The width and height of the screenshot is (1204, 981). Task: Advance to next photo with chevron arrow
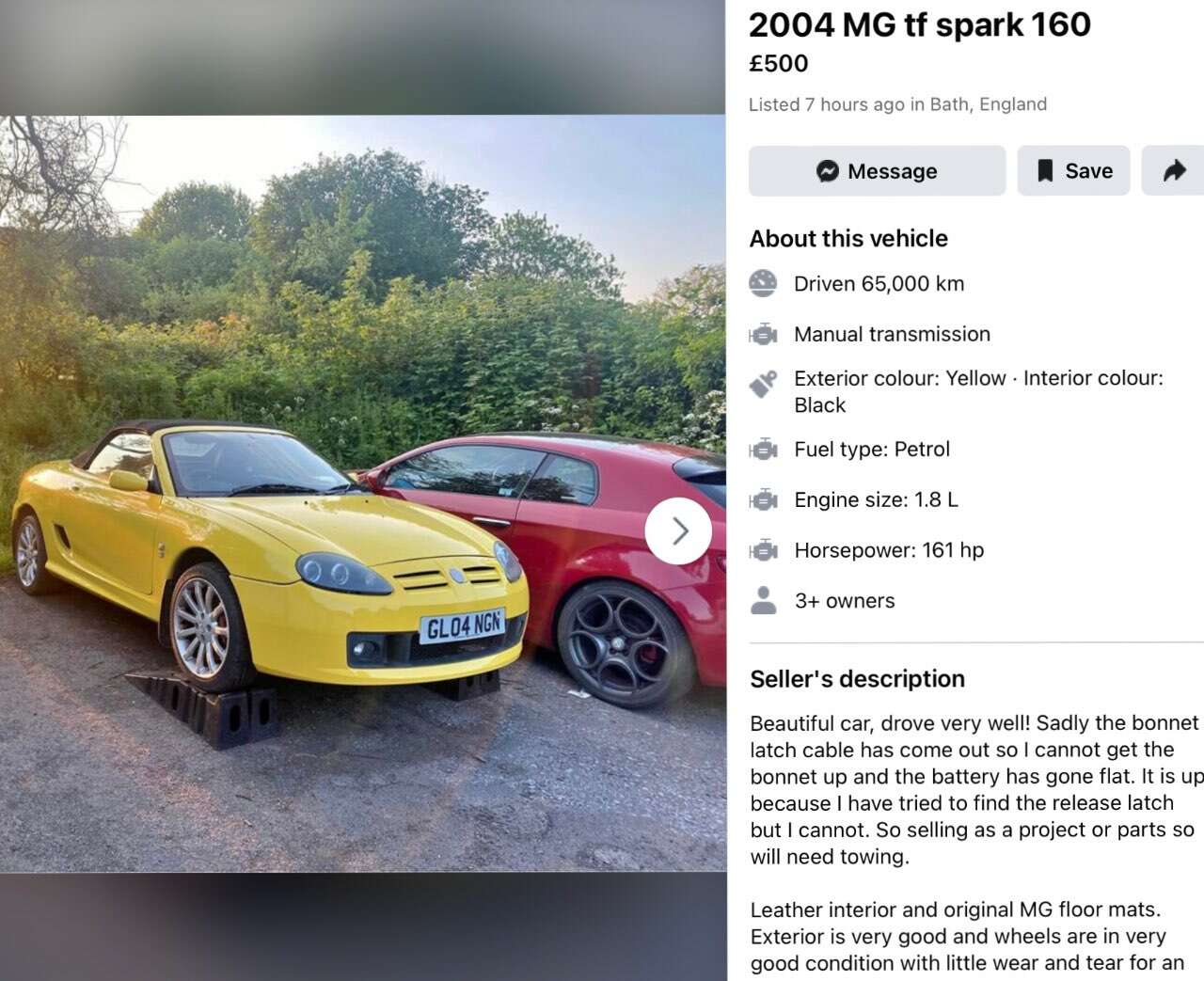coord(679,531)
